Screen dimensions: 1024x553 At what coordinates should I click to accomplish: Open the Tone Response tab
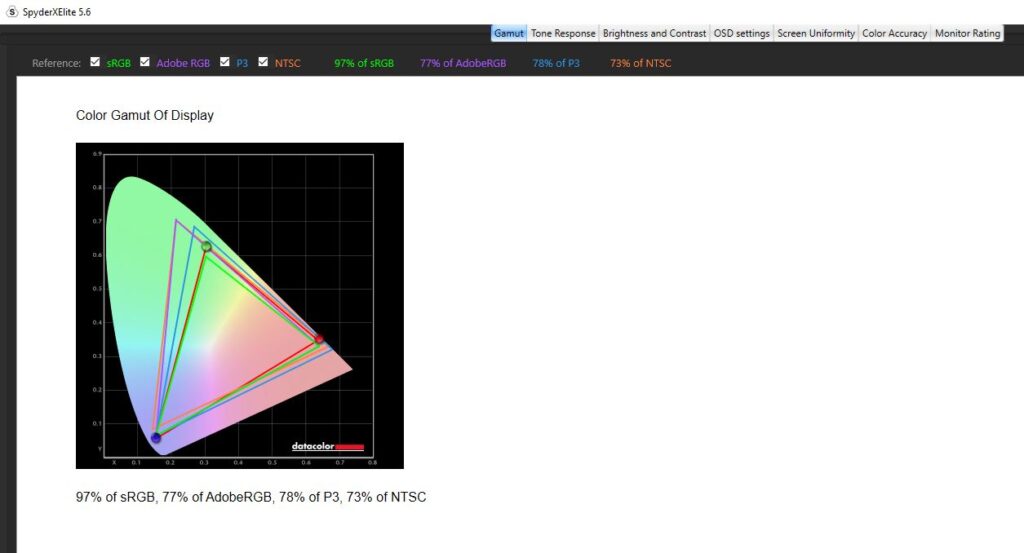pyautogui.click(x=563, y=33)
